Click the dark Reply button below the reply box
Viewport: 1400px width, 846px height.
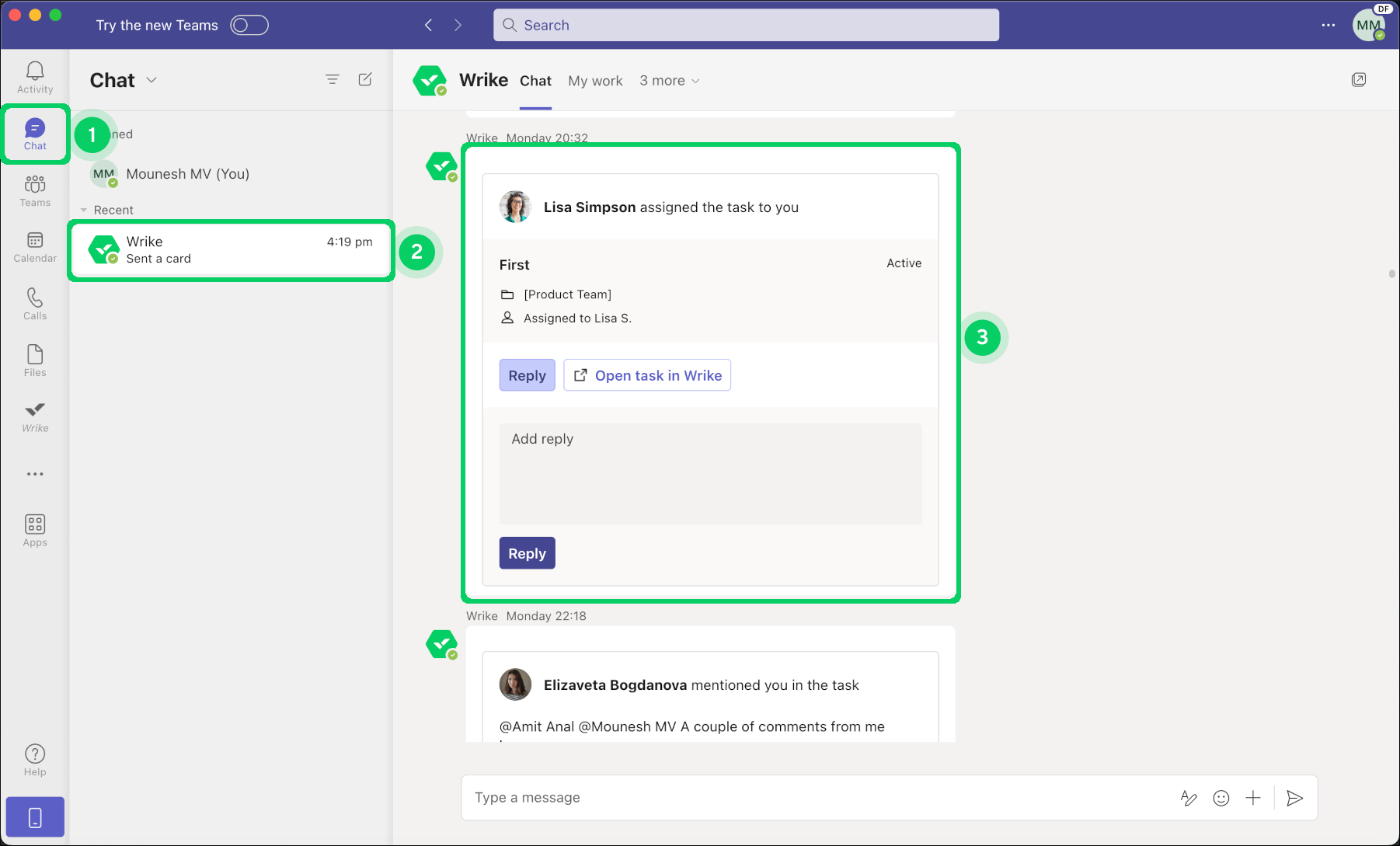click(x=527, y=553)
